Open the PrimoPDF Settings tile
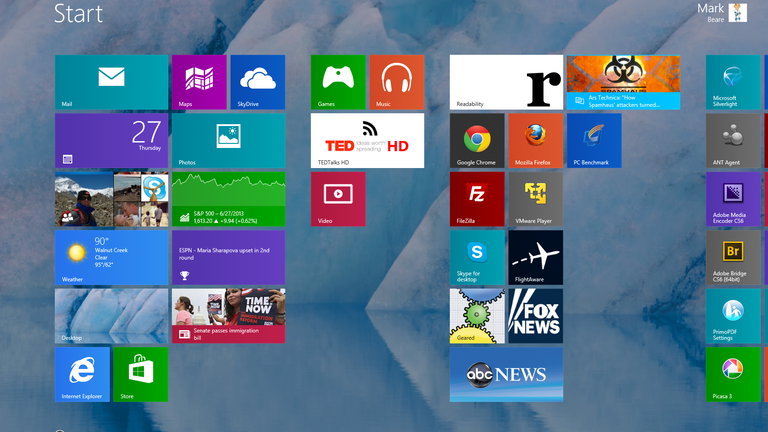768x432 pixels. click(x=733, y=316)
